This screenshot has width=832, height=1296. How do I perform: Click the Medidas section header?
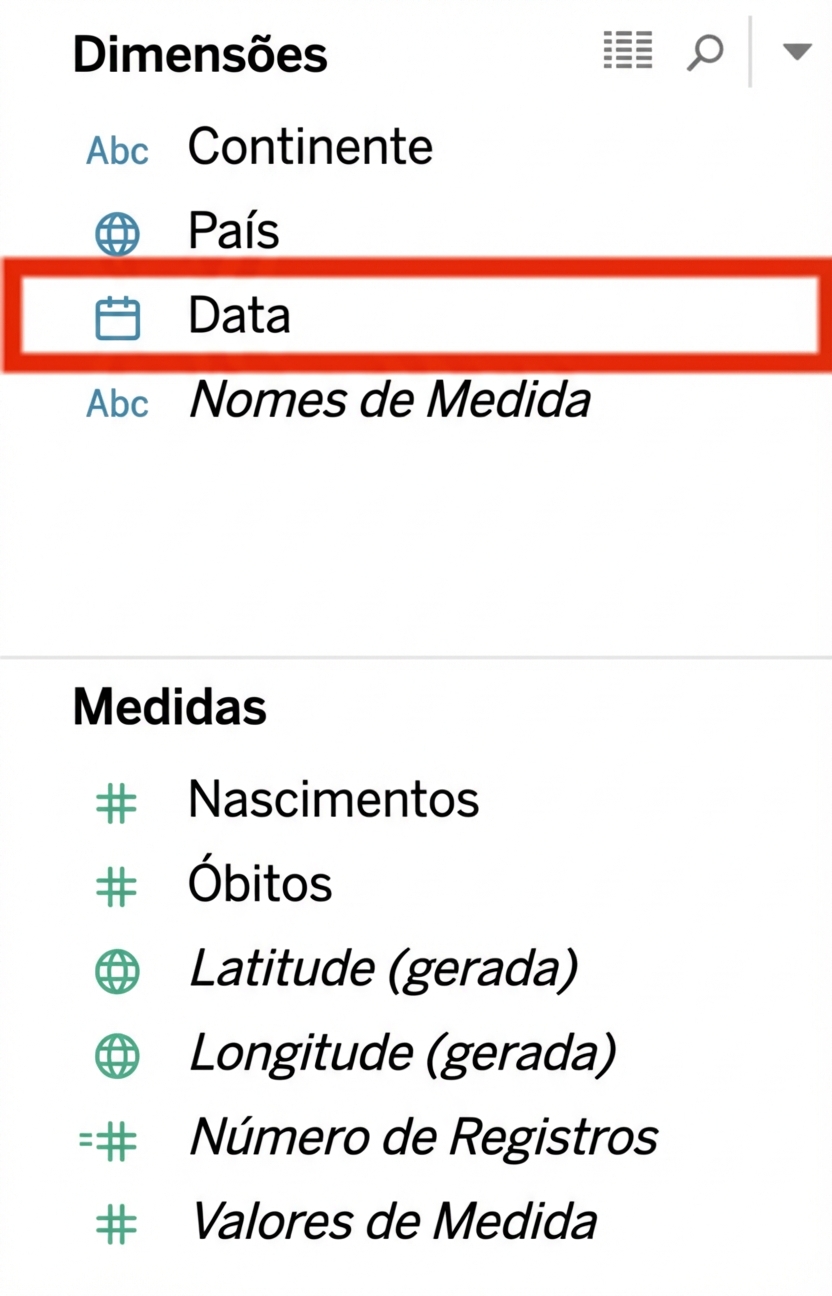coord(169,708)
